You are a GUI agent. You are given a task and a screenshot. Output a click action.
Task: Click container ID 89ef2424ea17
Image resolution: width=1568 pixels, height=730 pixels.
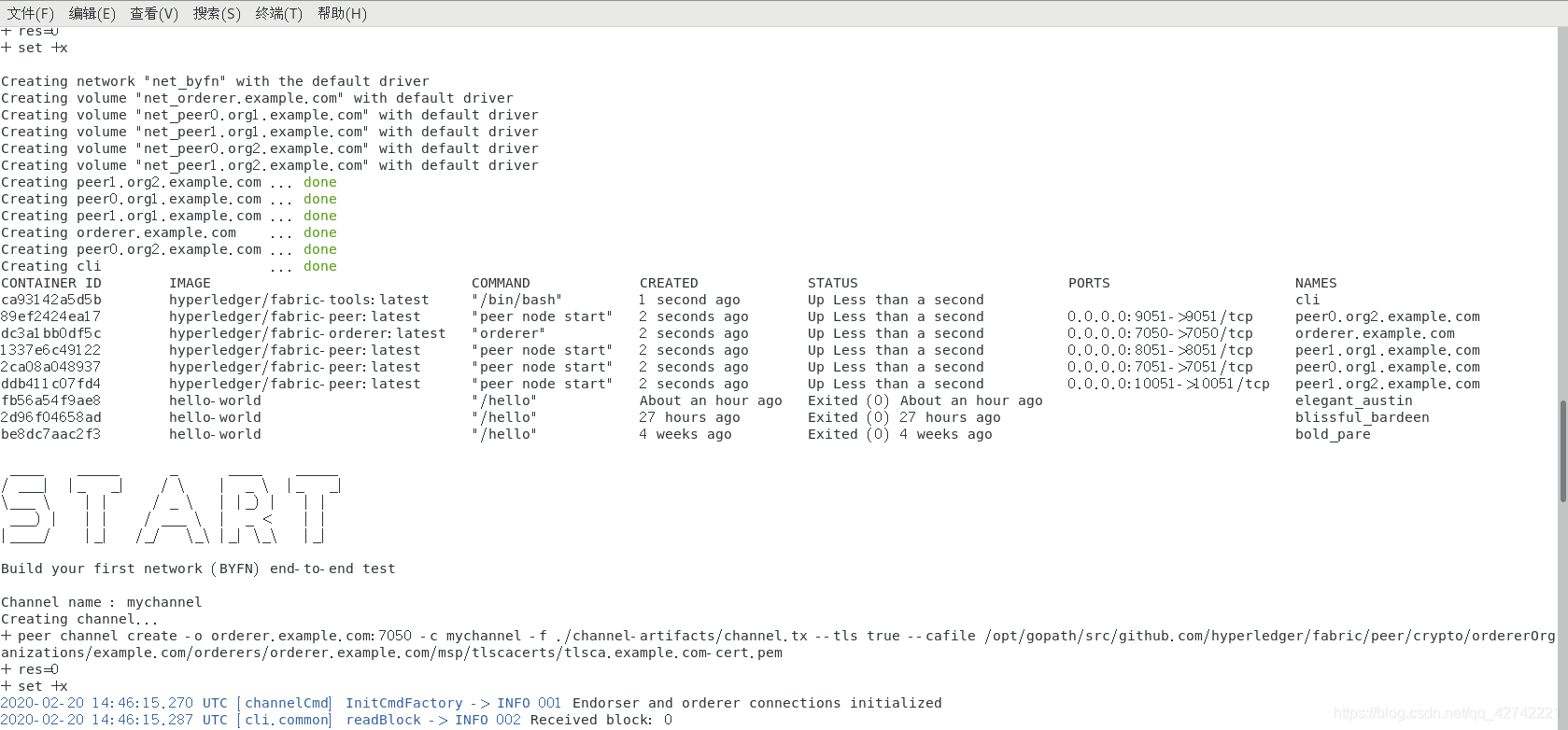(x=51, y=316)
